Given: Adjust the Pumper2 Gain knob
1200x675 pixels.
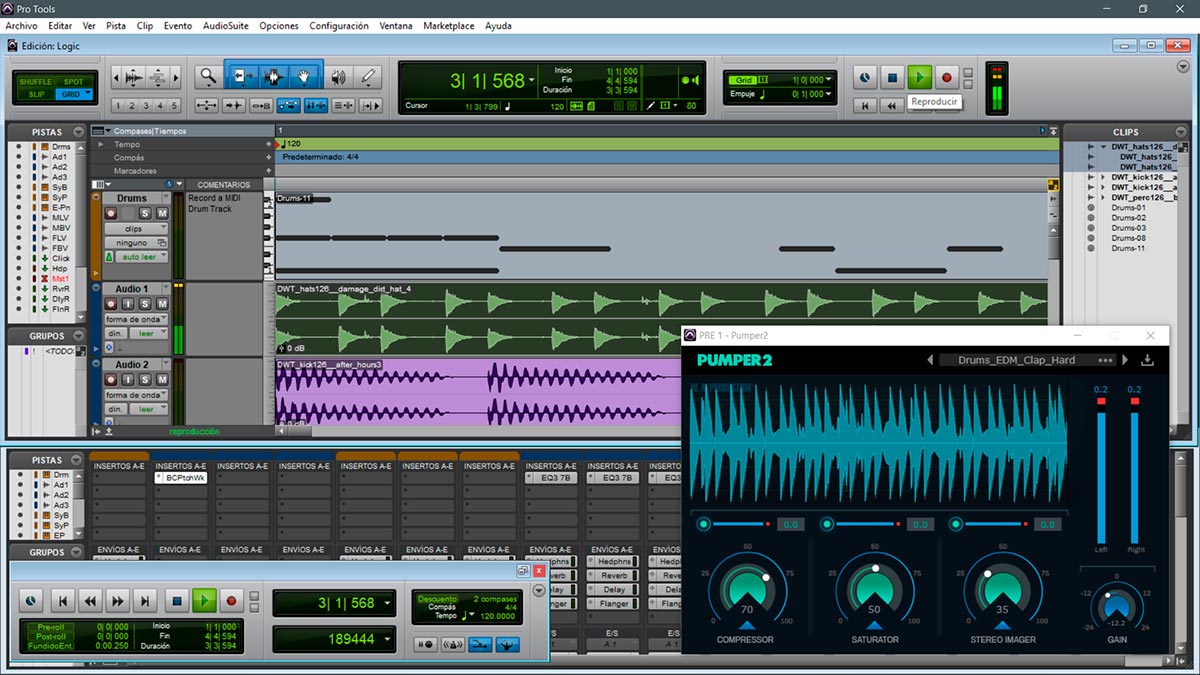Looking at the screenshot, I should coord(1117,606).
